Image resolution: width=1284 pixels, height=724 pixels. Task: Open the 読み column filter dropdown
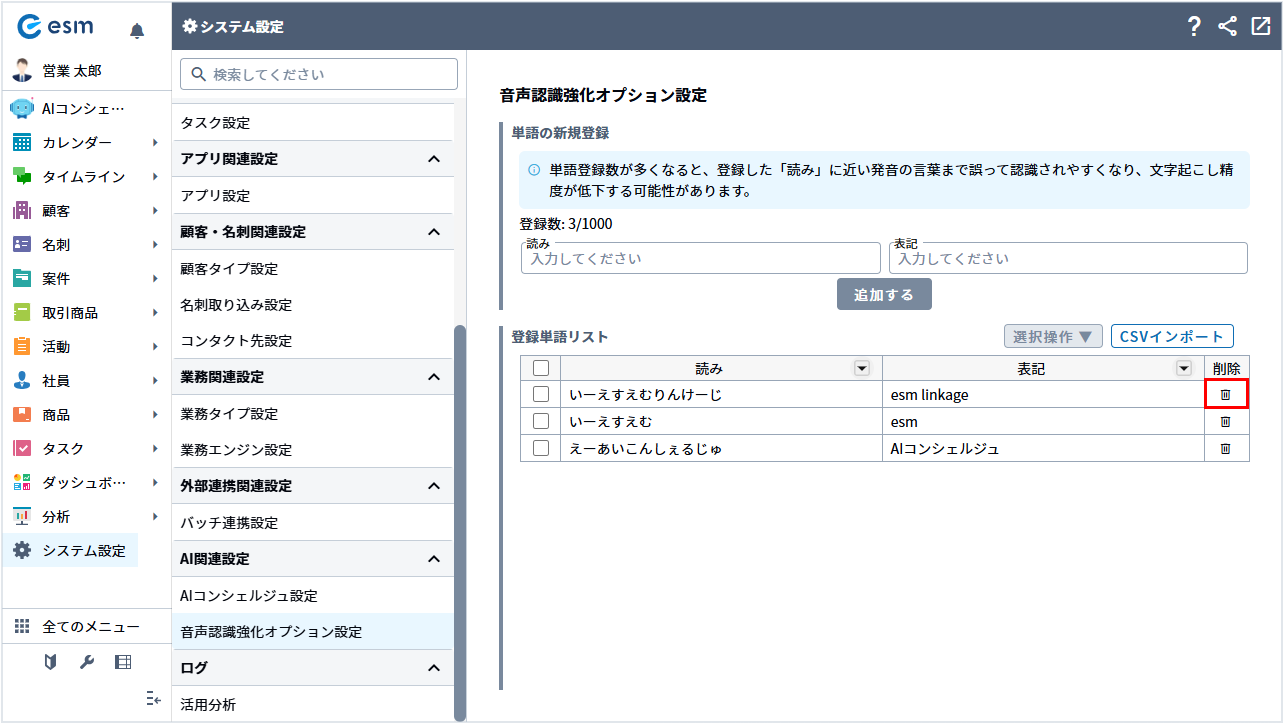pos(862,369)
